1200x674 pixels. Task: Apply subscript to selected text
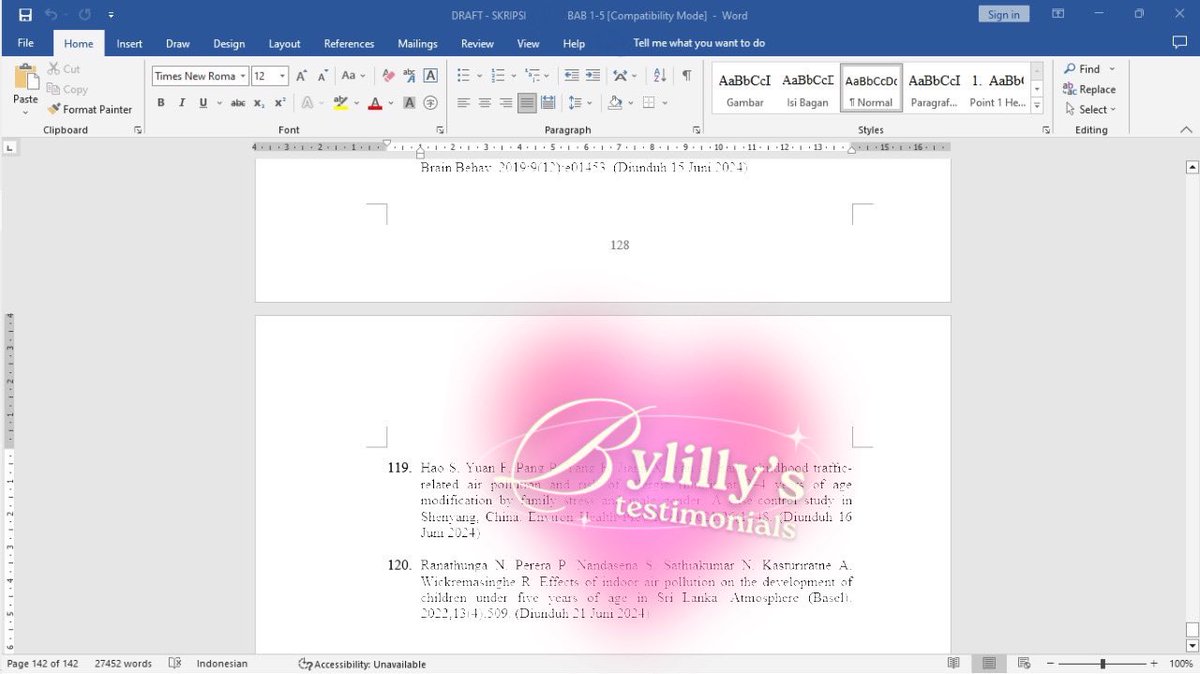point(258,103)
